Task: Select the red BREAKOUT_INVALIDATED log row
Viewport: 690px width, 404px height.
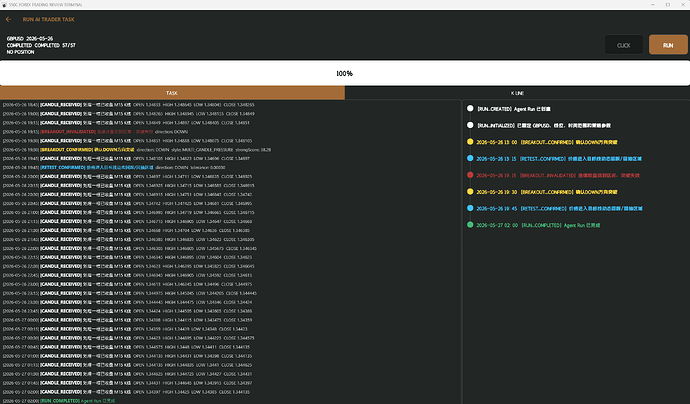Action: (95, 132)
